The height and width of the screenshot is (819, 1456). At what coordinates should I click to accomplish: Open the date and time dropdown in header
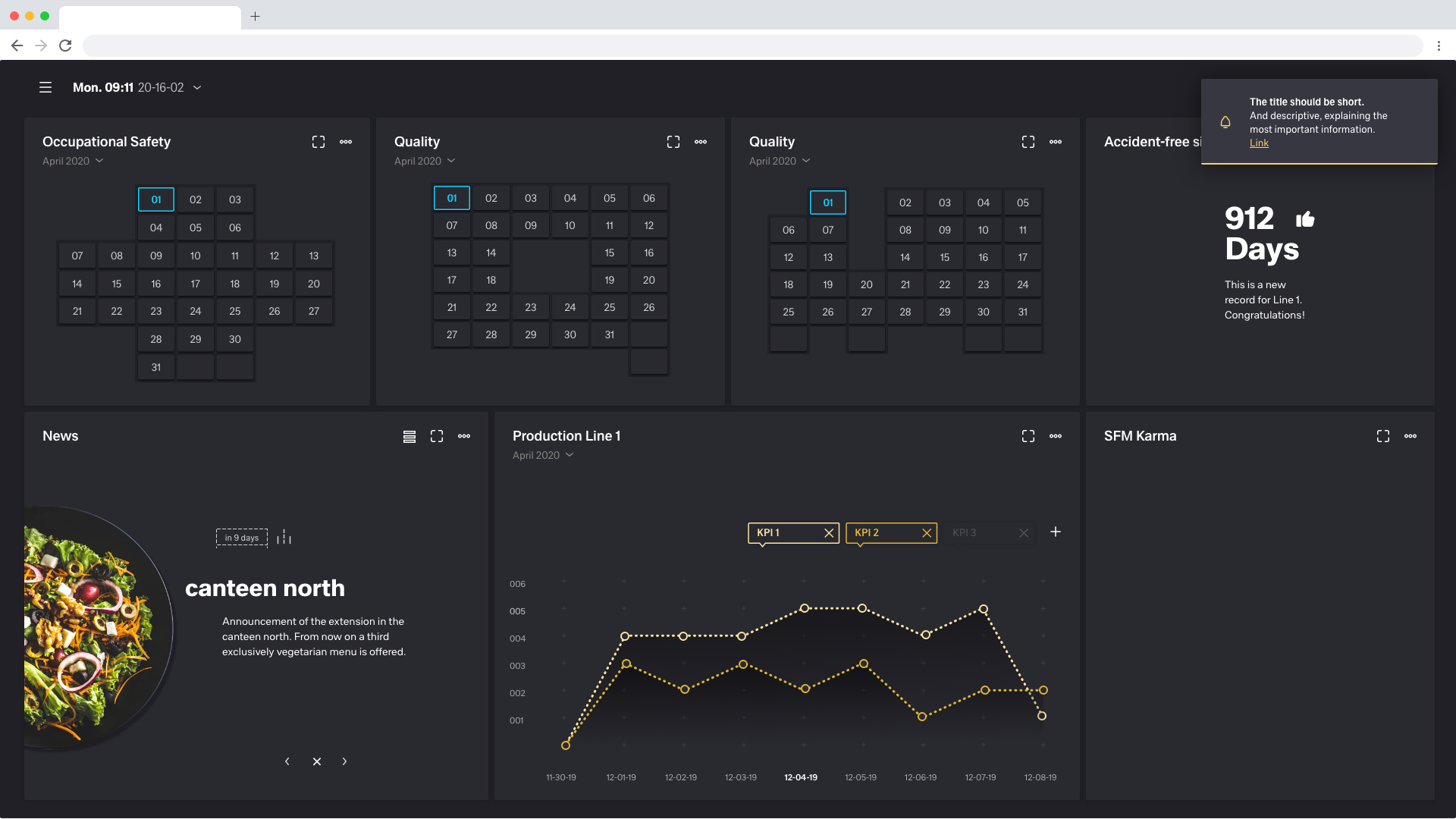[x=197, y=88]
